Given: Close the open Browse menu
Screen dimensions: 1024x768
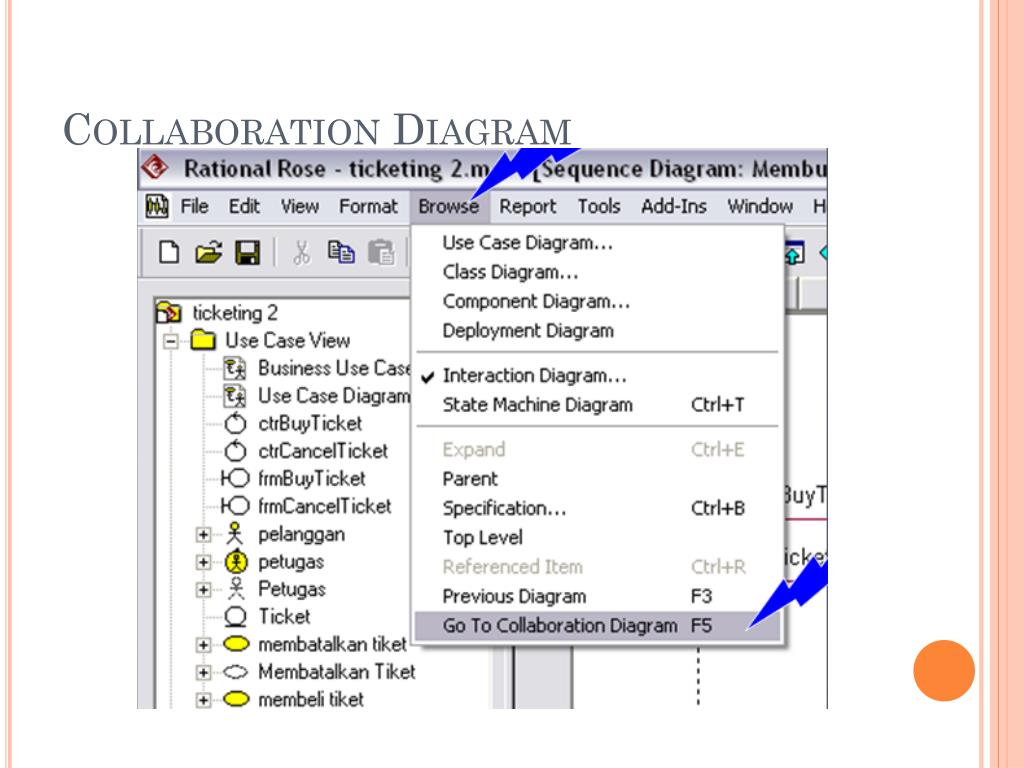Looking at the screenshot, I should (449, 206).
